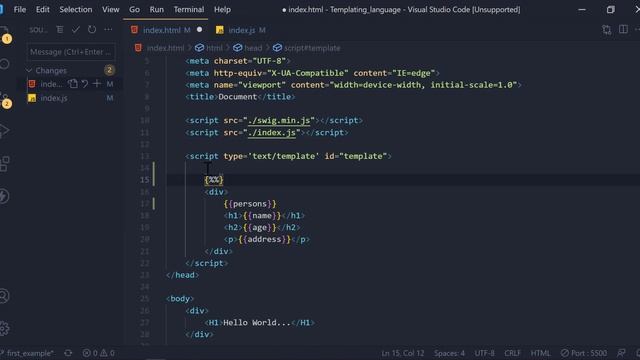
Task: Click the {{address}} expression in paragraph
Action: 264,239
